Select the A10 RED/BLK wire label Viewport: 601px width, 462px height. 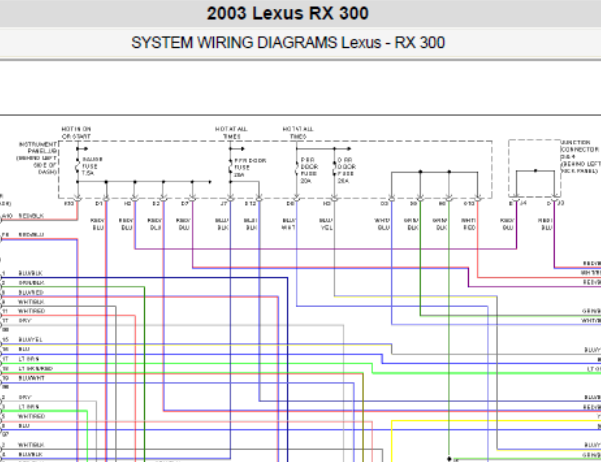point(23,216)
